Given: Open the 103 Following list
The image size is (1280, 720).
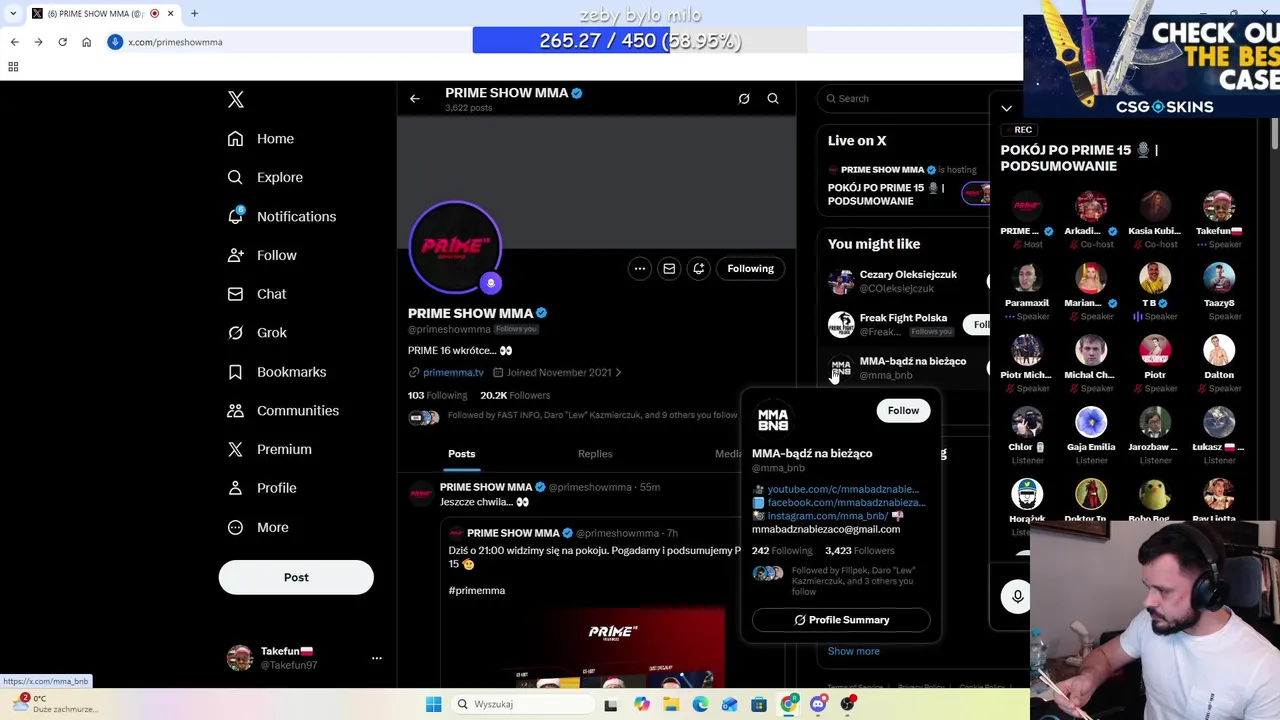Looking at the screenshot, I should point(437,395).
